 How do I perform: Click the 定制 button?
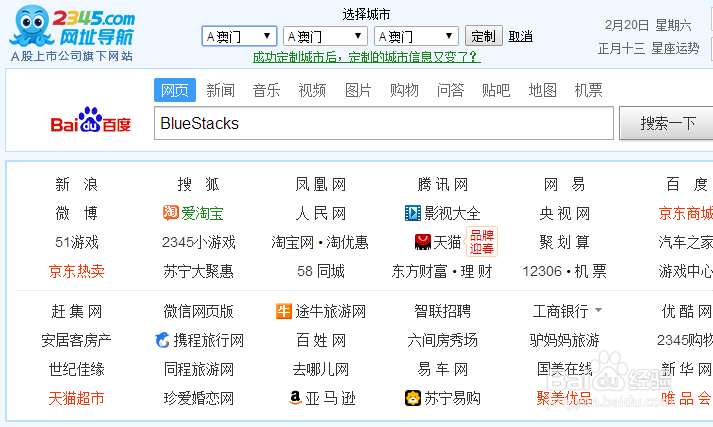(x=483, y=35)
